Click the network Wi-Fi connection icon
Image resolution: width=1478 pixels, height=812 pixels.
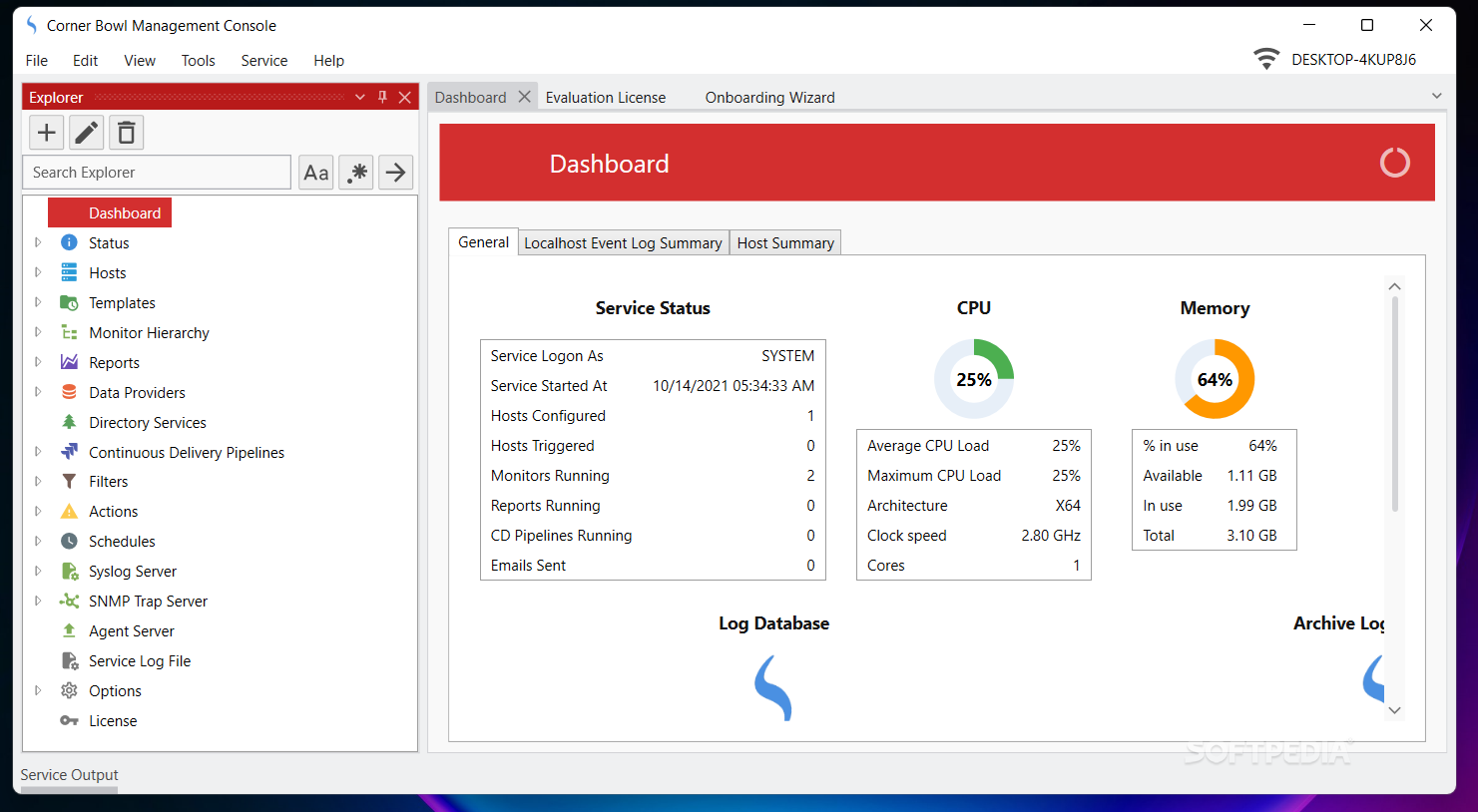tap(1266, 59)
